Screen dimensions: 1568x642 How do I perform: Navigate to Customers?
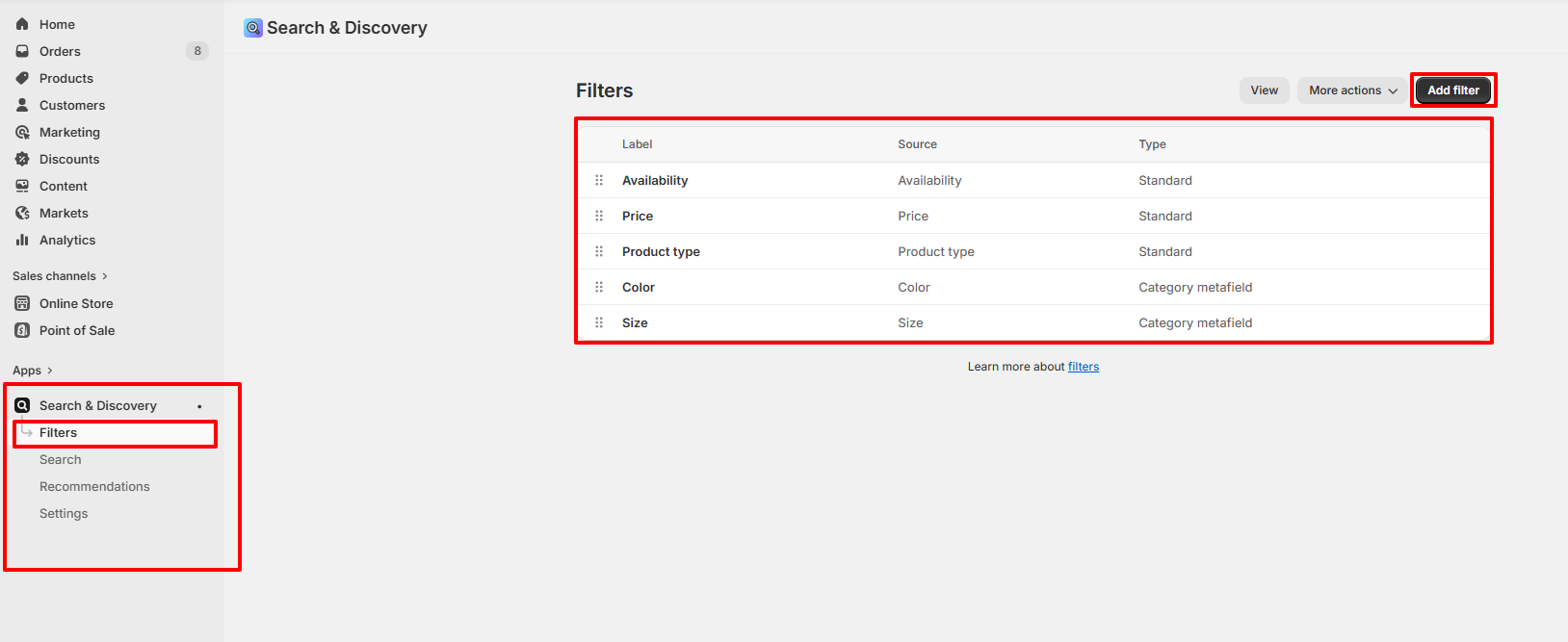tap(72, 105)
